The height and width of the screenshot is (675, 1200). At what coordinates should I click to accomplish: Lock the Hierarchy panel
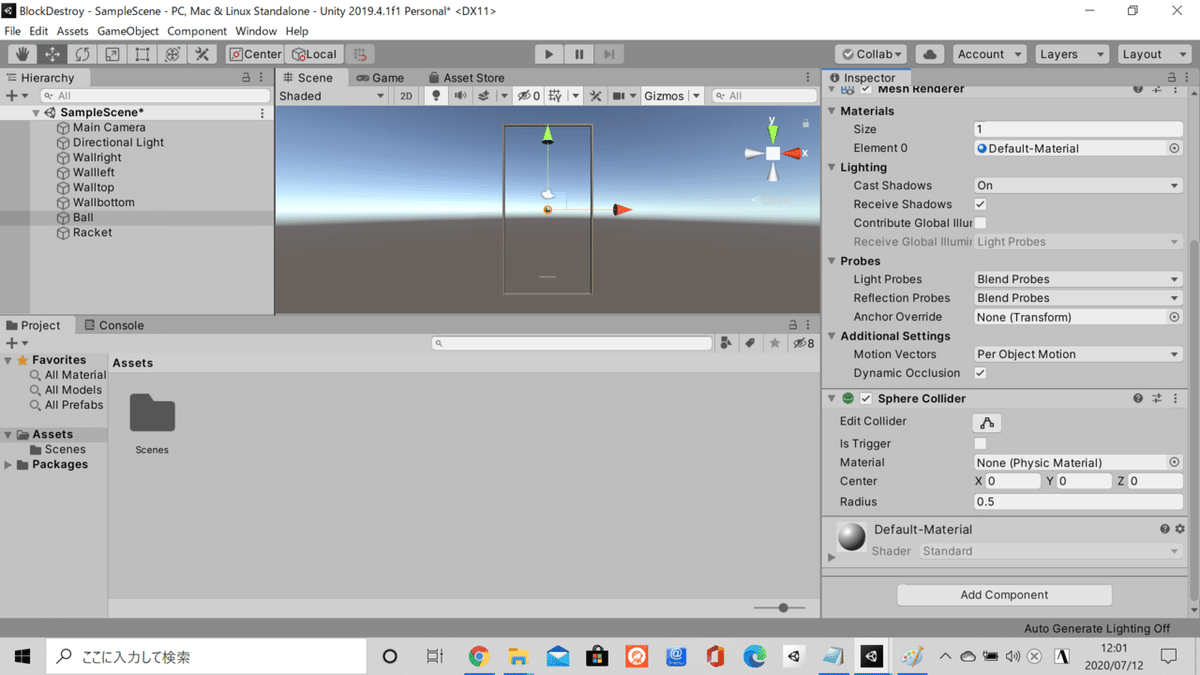click(x=246, y=77)
